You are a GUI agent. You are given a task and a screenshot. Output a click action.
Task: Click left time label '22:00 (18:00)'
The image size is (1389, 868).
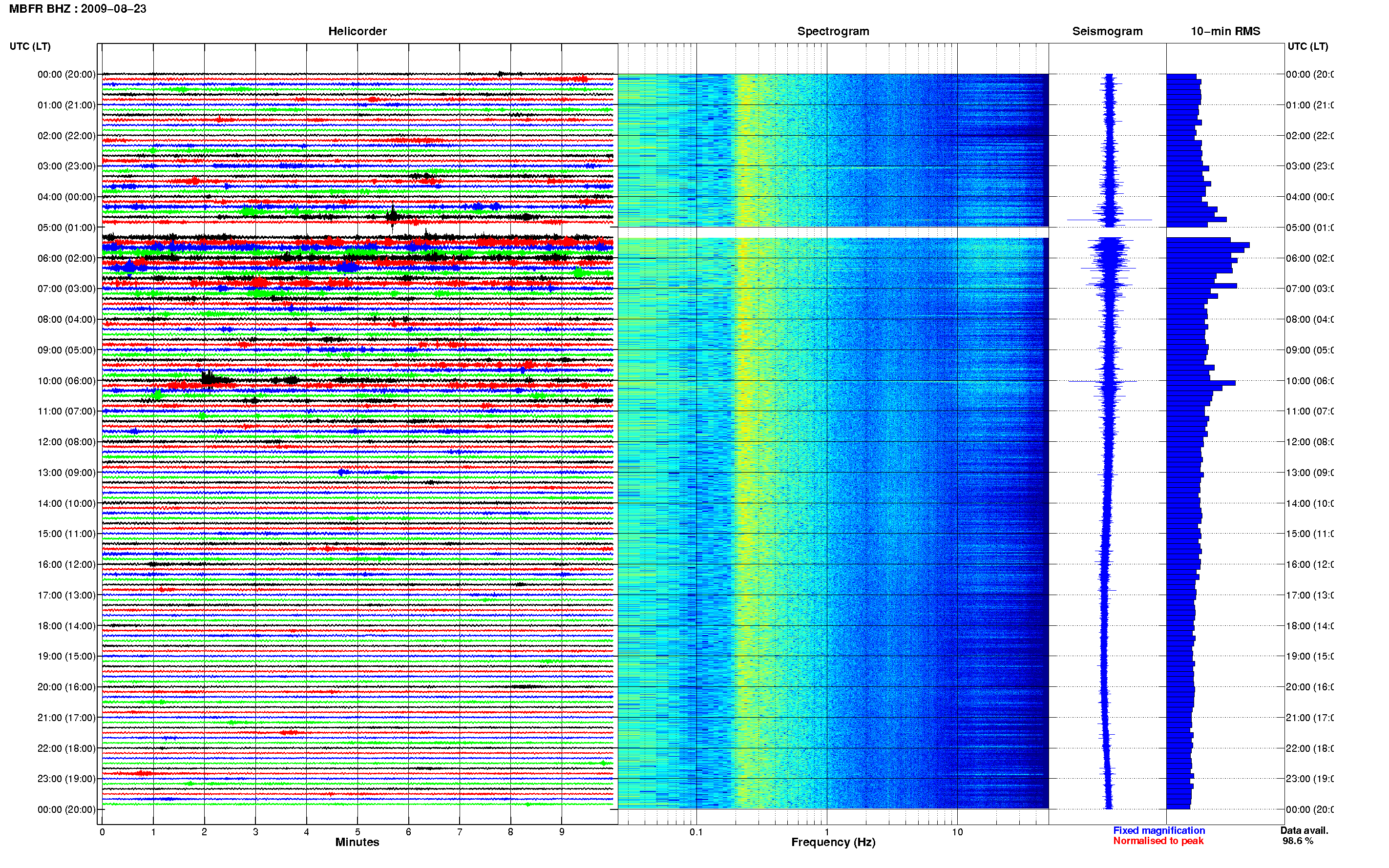tap(66, 748)
